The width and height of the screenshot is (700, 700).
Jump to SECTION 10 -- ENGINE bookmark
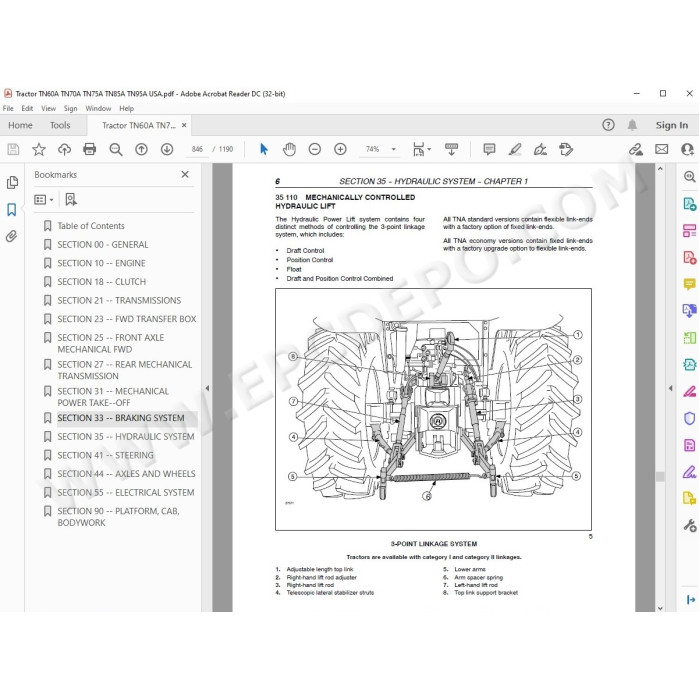coord(101,263)
